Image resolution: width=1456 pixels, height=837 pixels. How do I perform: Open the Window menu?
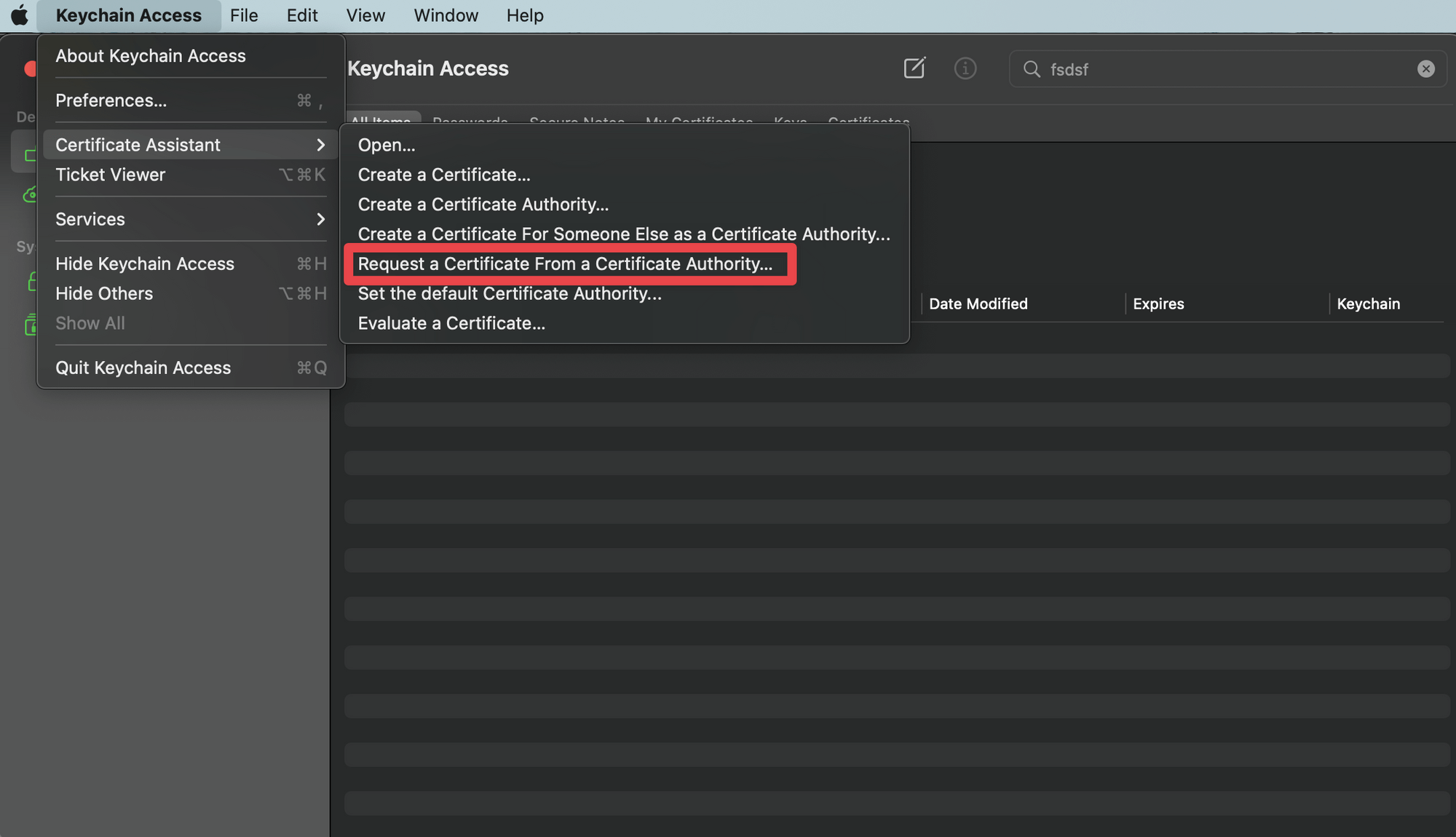445,15
